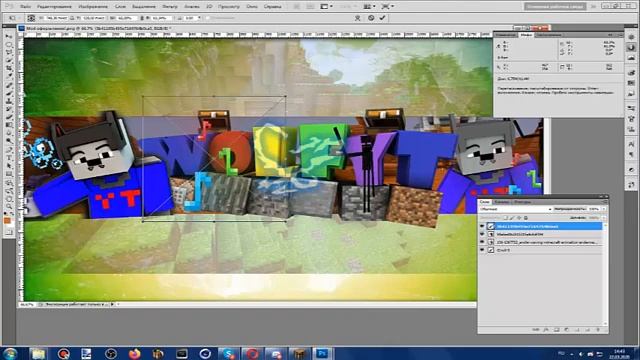
Task: Open the layer fill slider arrow
Action: tap(604, 218)
